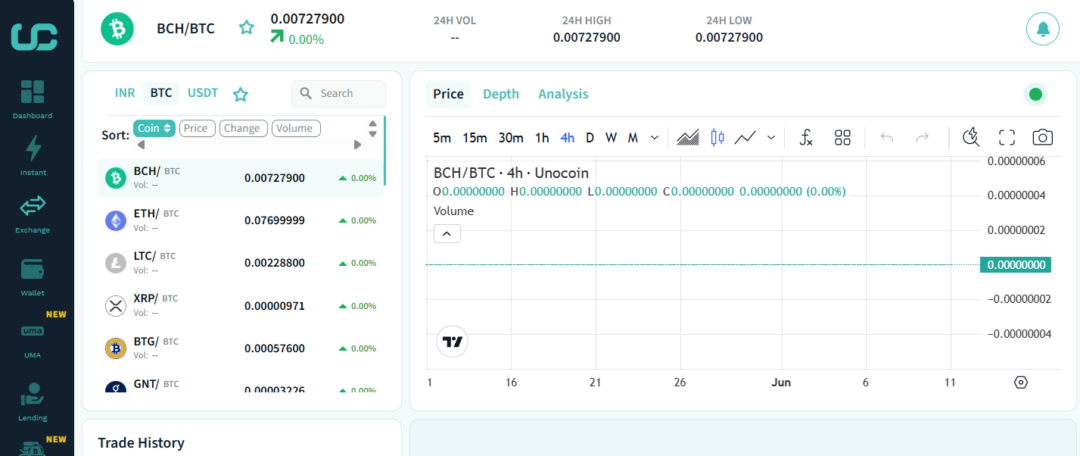Select the BCH/BTC market row
1080x456 pixels.
click(241, 178)
